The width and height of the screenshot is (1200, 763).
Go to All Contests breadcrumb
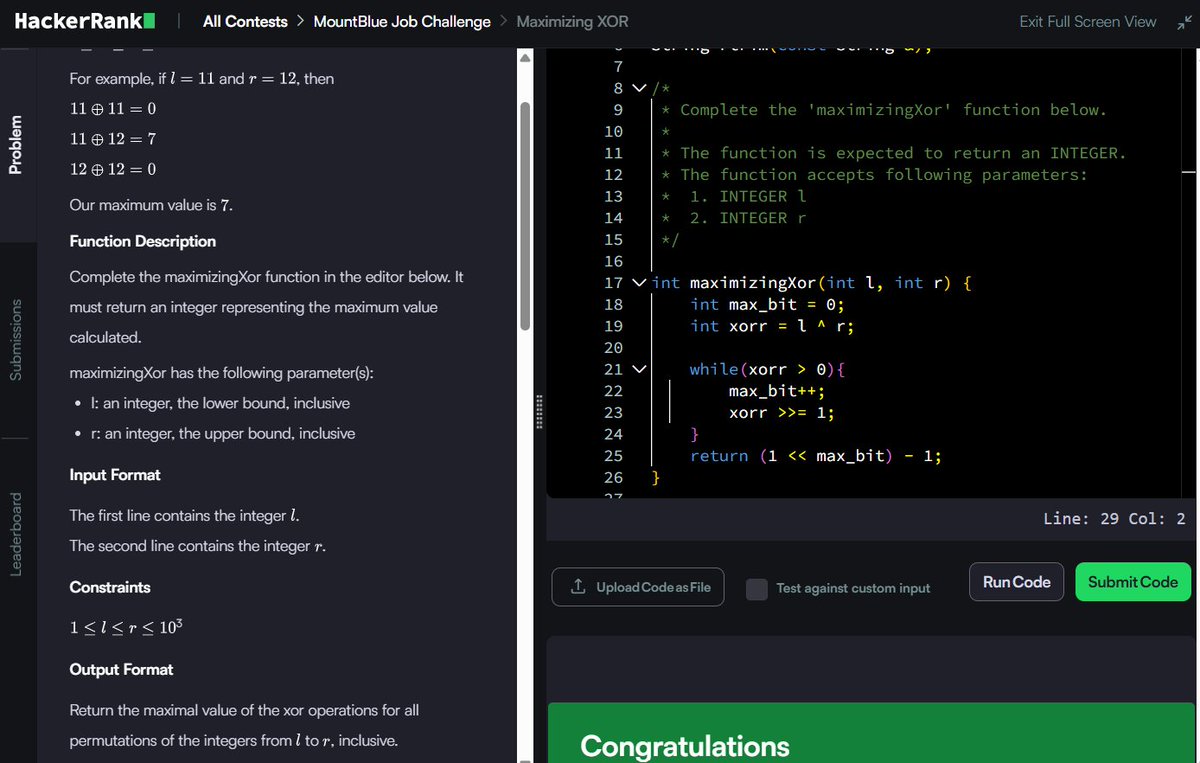tap(245, 21)
